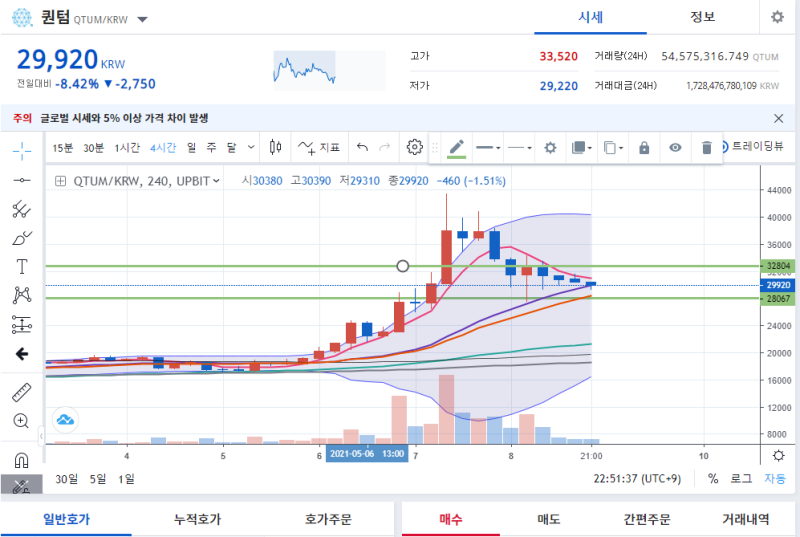Switch to the 호가주문 tab
The width and height of the screenshot is (800, 537).
pyautogui.click(x=328, y=519)
